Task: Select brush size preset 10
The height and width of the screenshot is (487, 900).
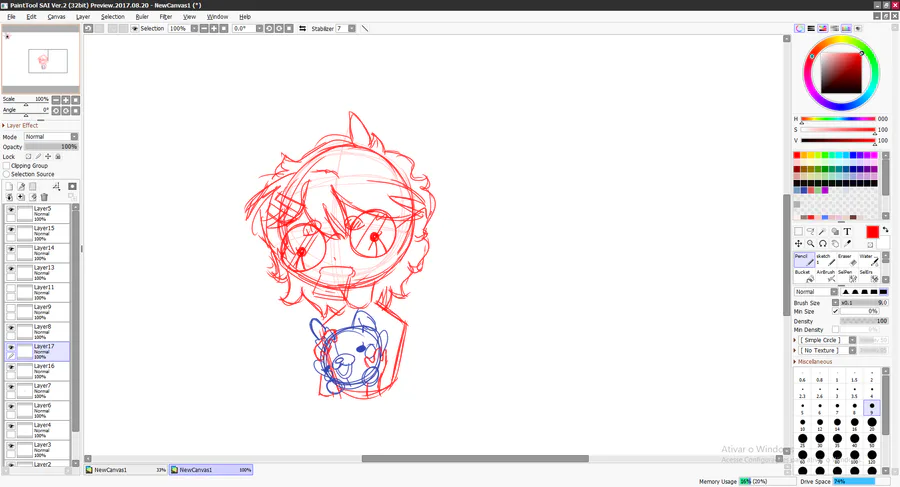Action: click(x=802, y=424)
